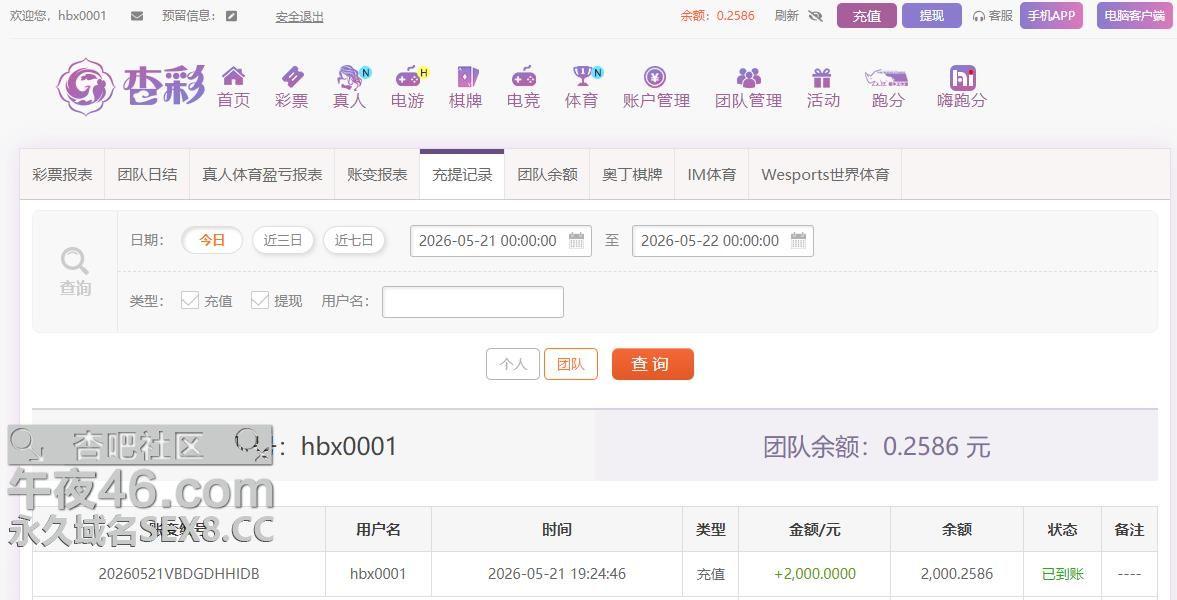This screenshot has width=1177, height=600.
Task: Click order number 20260521VBDGDHHIDB
Action: (x=179, y=574)
